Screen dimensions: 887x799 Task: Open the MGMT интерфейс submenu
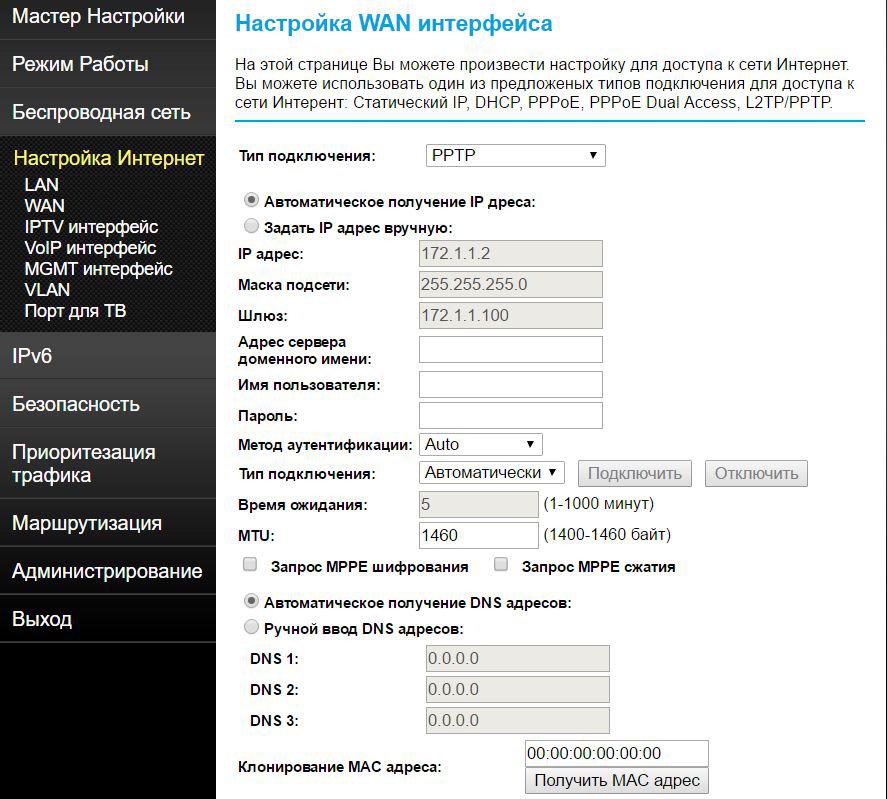click(x=98, y=268)
